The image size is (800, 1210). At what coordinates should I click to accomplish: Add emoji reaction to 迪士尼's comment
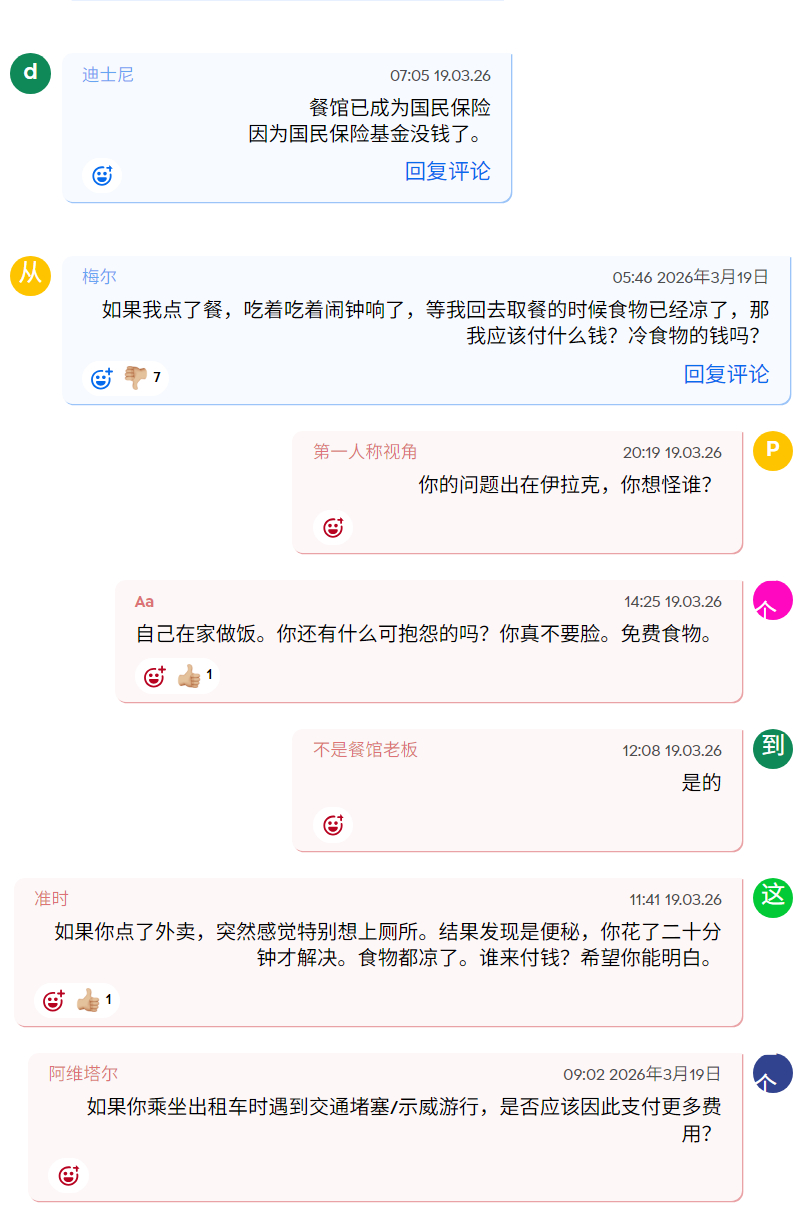tap(102, 176)
